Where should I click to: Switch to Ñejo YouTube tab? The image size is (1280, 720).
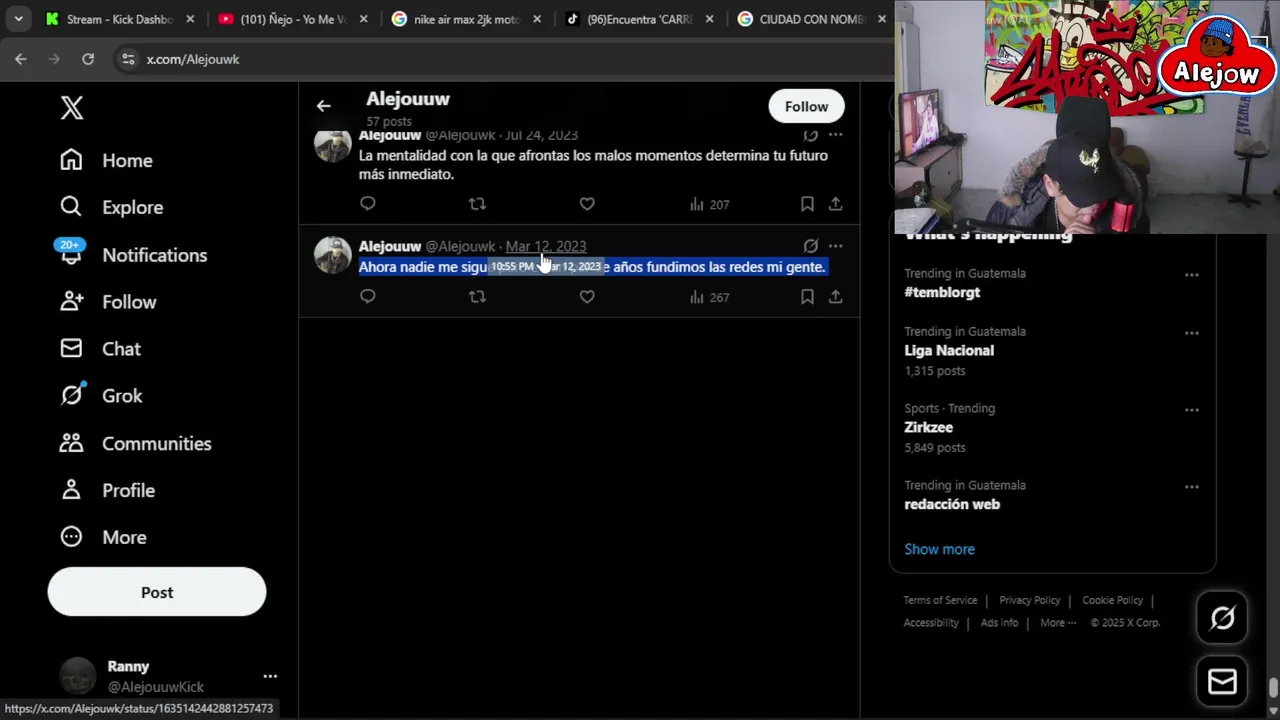coord(292,19)
